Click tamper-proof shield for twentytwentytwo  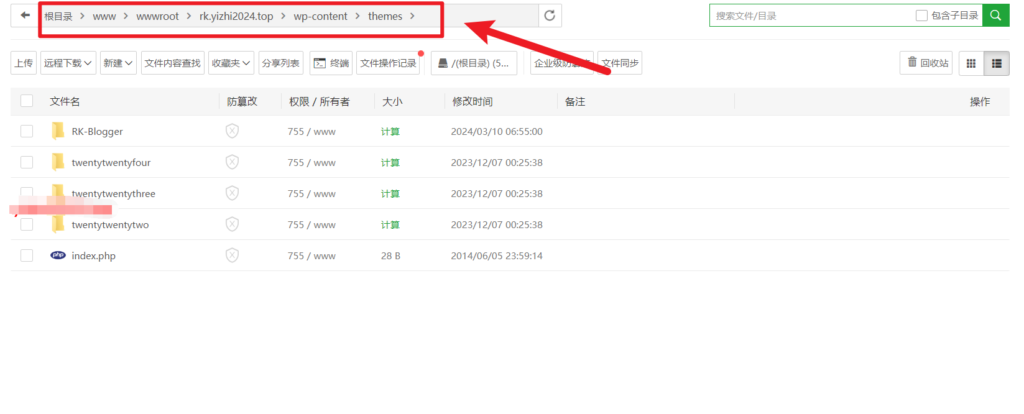[232, 224]
